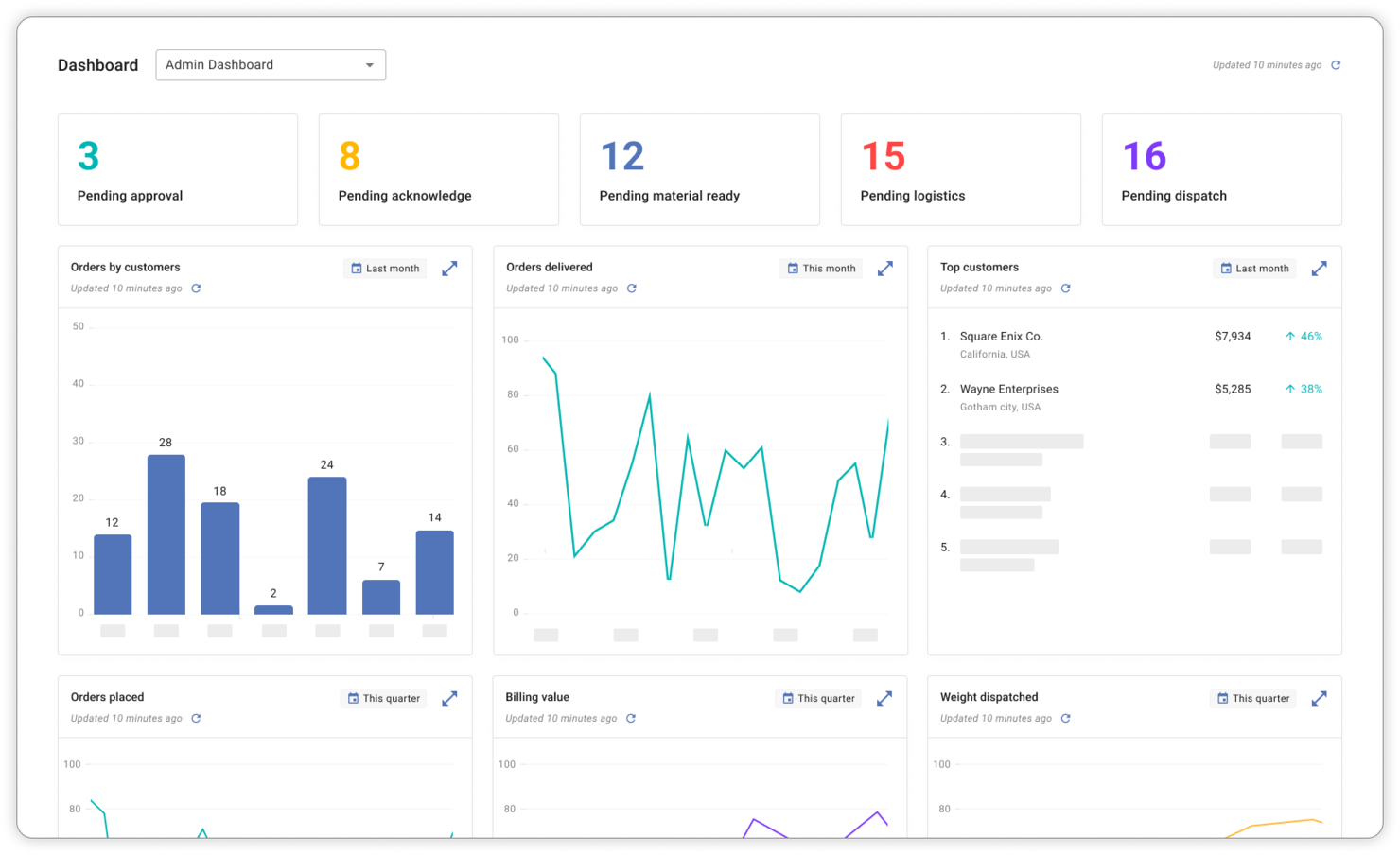Refresh the Orders delivered card
Image resolution: width=1400 pixels, height=855 pixels.
[x=632, y=288]
